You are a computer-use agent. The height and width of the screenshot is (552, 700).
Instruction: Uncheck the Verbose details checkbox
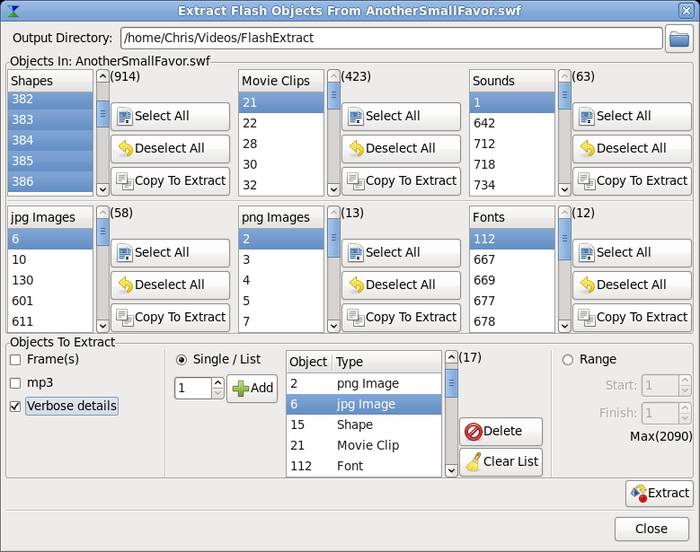[15, 406]
